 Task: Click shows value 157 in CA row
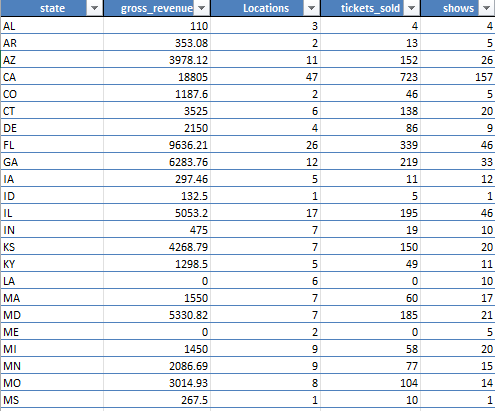point(484,77)
